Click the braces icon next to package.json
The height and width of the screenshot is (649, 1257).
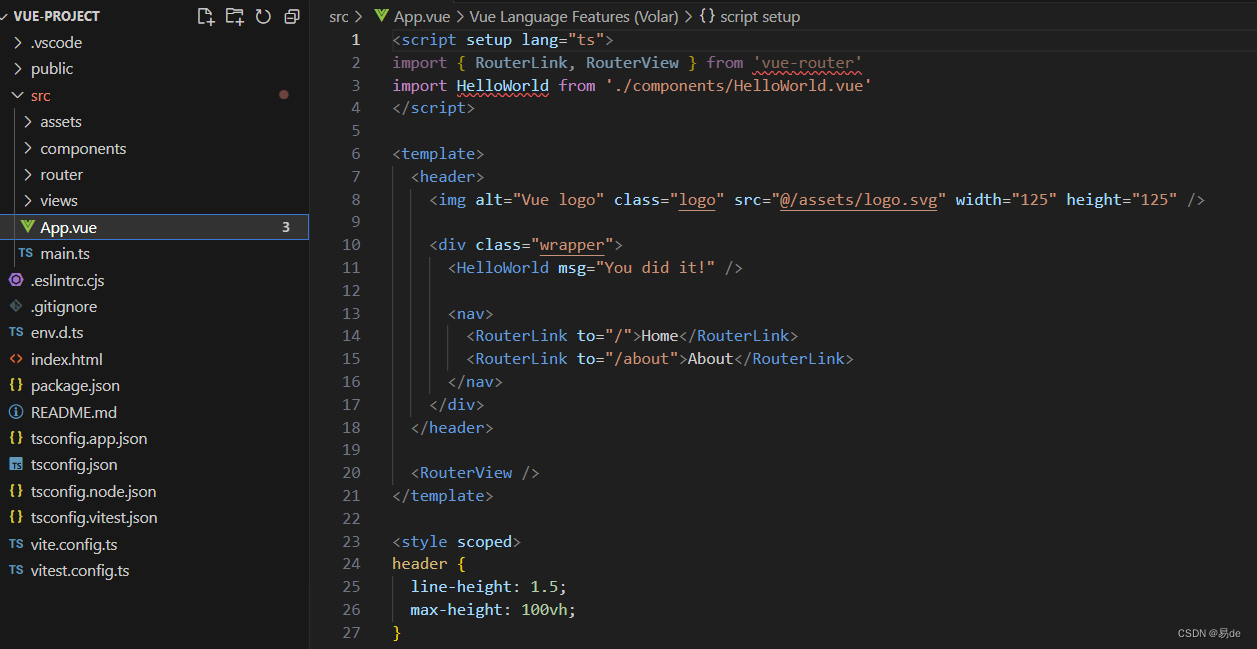click(16, 385)
